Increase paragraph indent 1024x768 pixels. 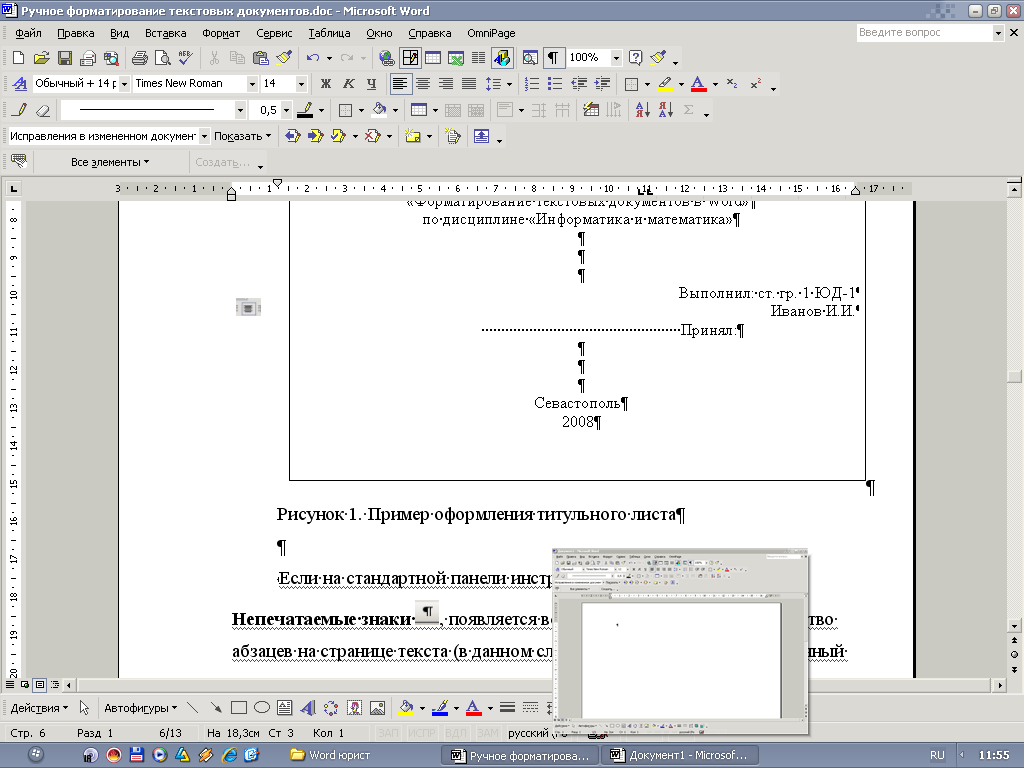click(601, 84)
